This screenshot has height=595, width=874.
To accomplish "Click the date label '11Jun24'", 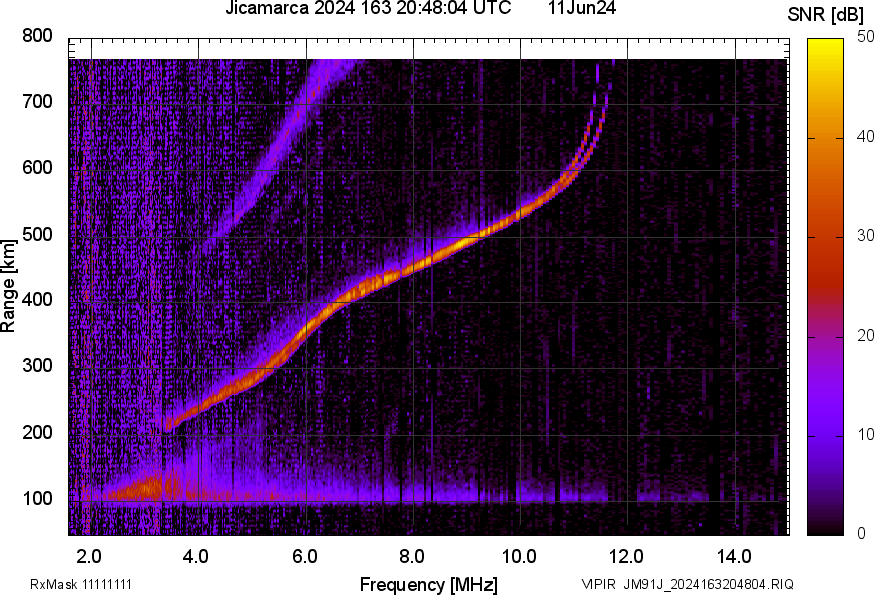I will point(582,8).
